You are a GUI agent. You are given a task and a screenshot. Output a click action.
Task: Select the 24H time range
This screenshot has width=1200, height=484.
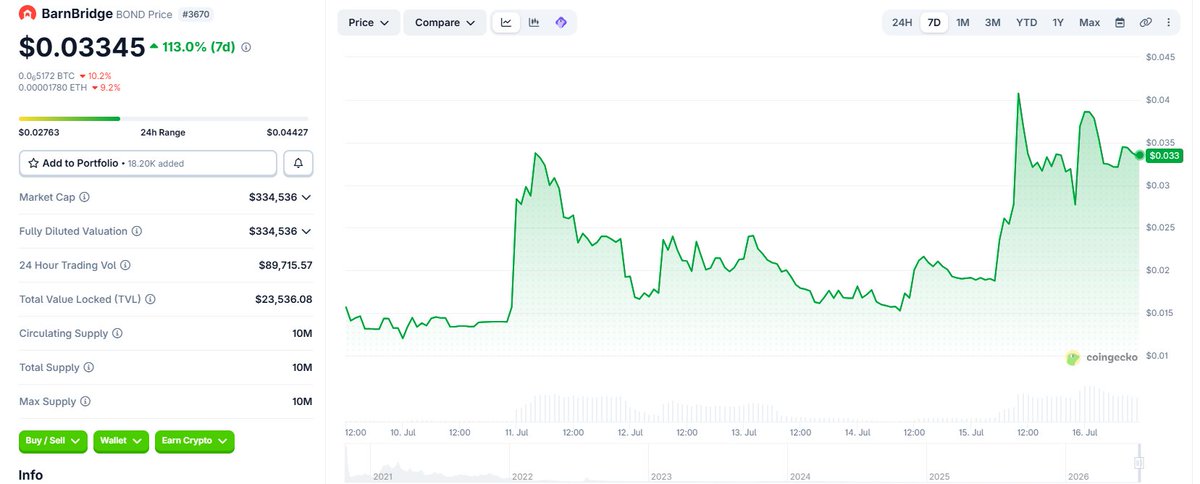point(902,22)
